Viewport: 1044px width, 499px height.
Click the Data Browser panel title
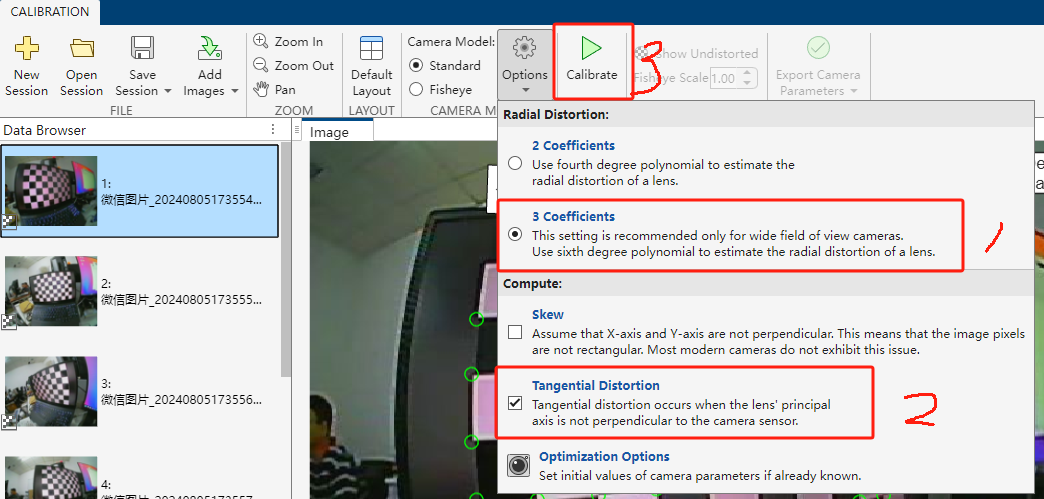44,130
